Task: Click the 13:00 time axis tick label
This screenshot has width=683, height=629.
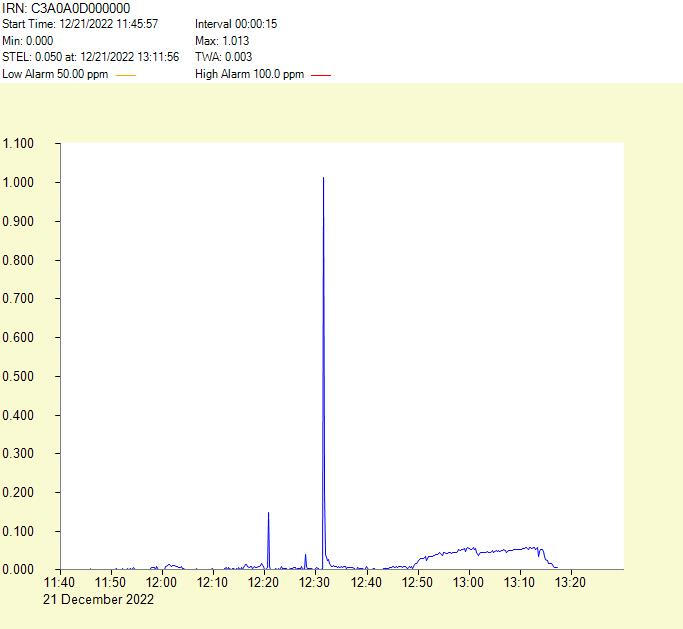Action: [x=468, y=582]
